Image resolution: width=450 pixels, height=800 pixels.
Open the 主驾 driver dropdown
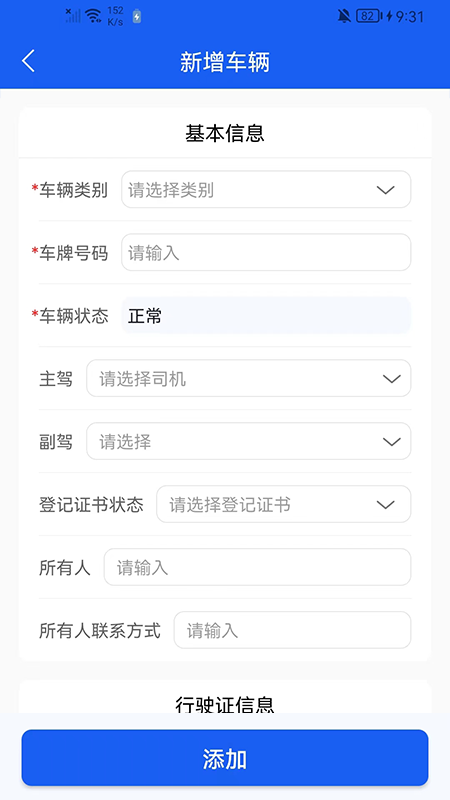(248, 378)
